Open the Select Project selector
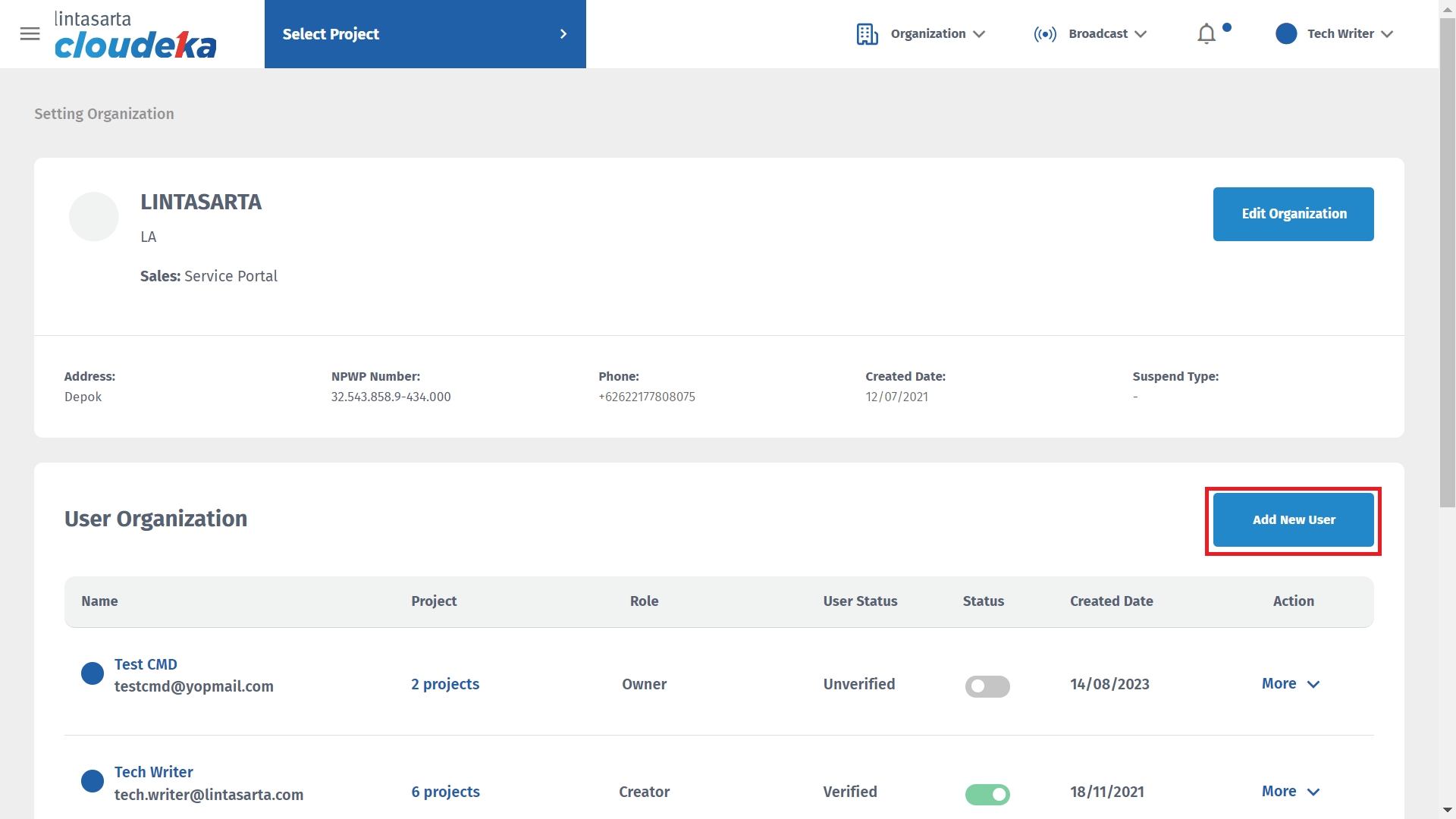The width and height of the screenshot is (1456, 819). tap(425, 34)
